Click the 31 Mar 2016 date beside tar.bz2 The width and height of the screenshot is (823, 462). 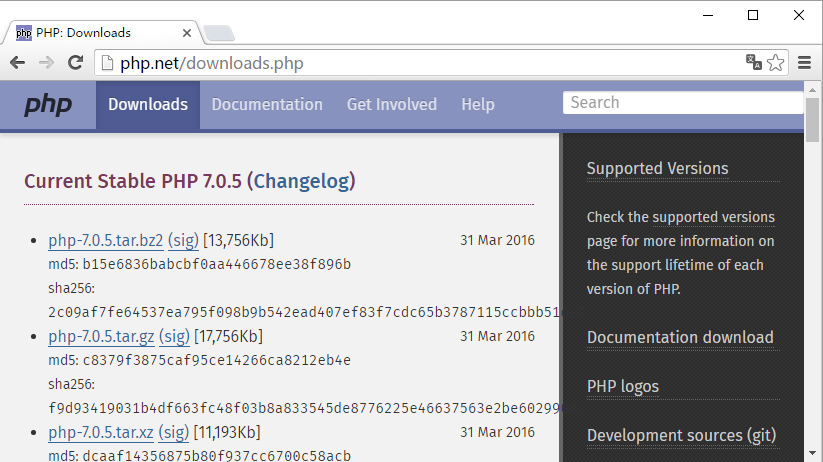(498, 240)
